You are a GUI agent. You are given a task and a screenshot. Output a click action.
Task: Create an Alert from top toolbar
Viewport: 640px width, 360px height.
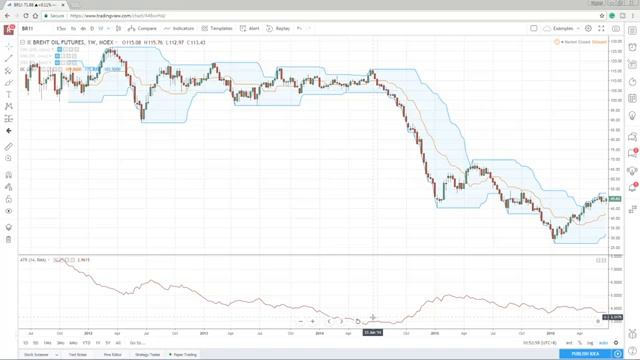249,29
